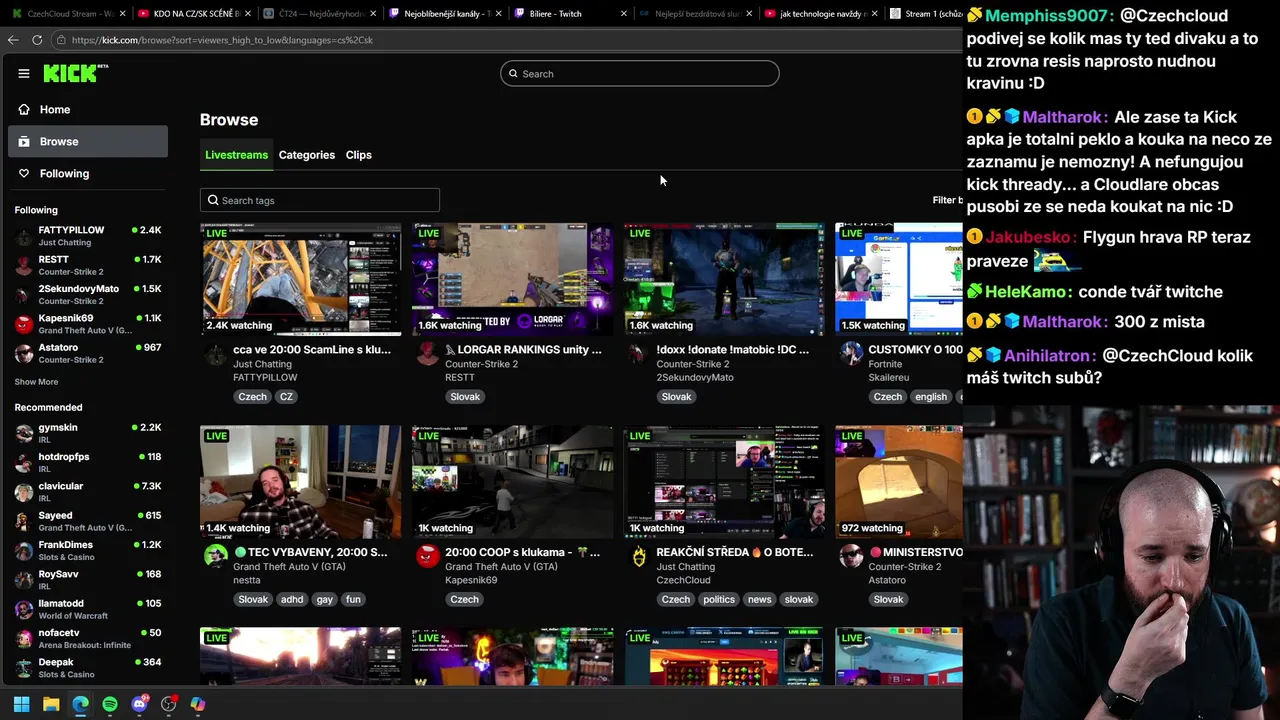Screen dimensions: 1280x720
Task: Open OBS Studio from taskbar
Action: (169, 704)
